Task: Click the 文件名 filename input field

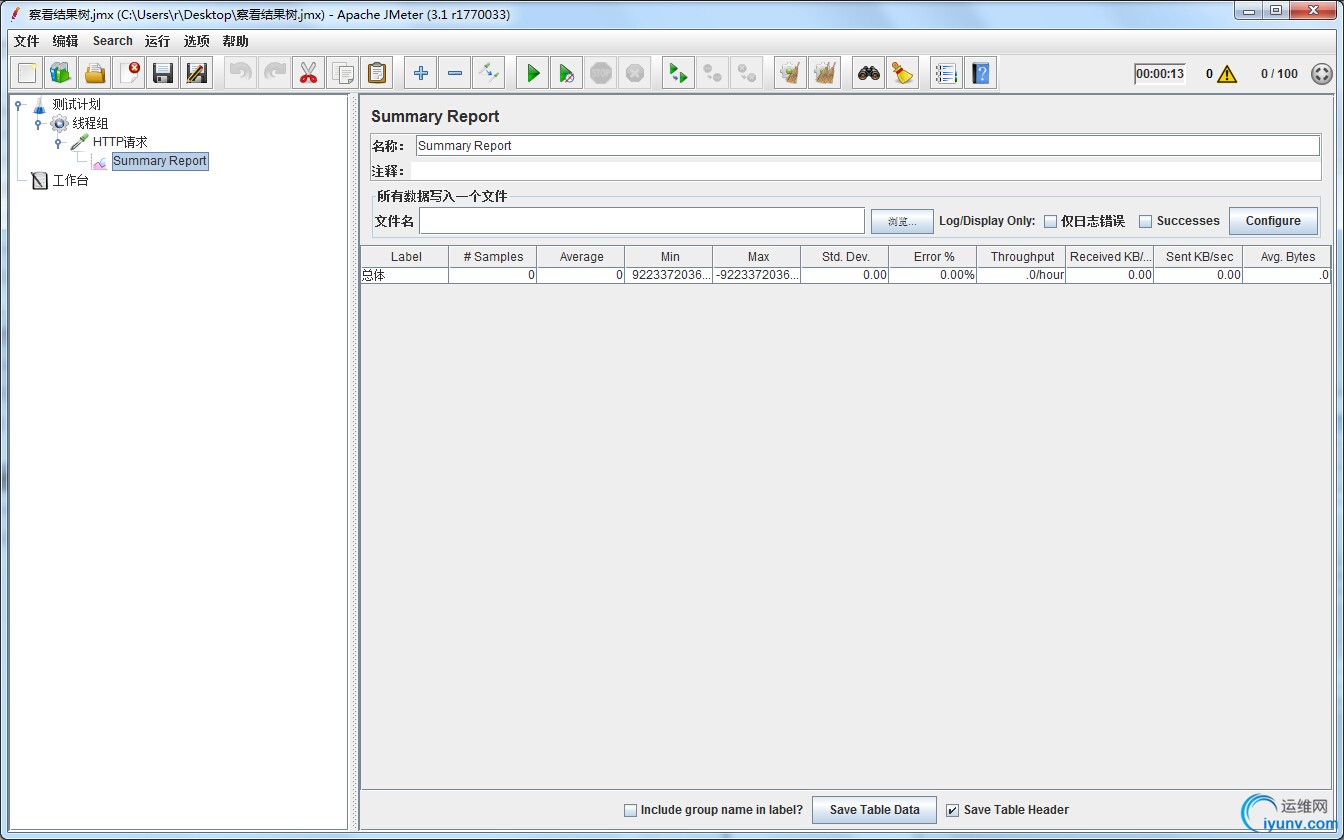Action: (x=642, y=221)
